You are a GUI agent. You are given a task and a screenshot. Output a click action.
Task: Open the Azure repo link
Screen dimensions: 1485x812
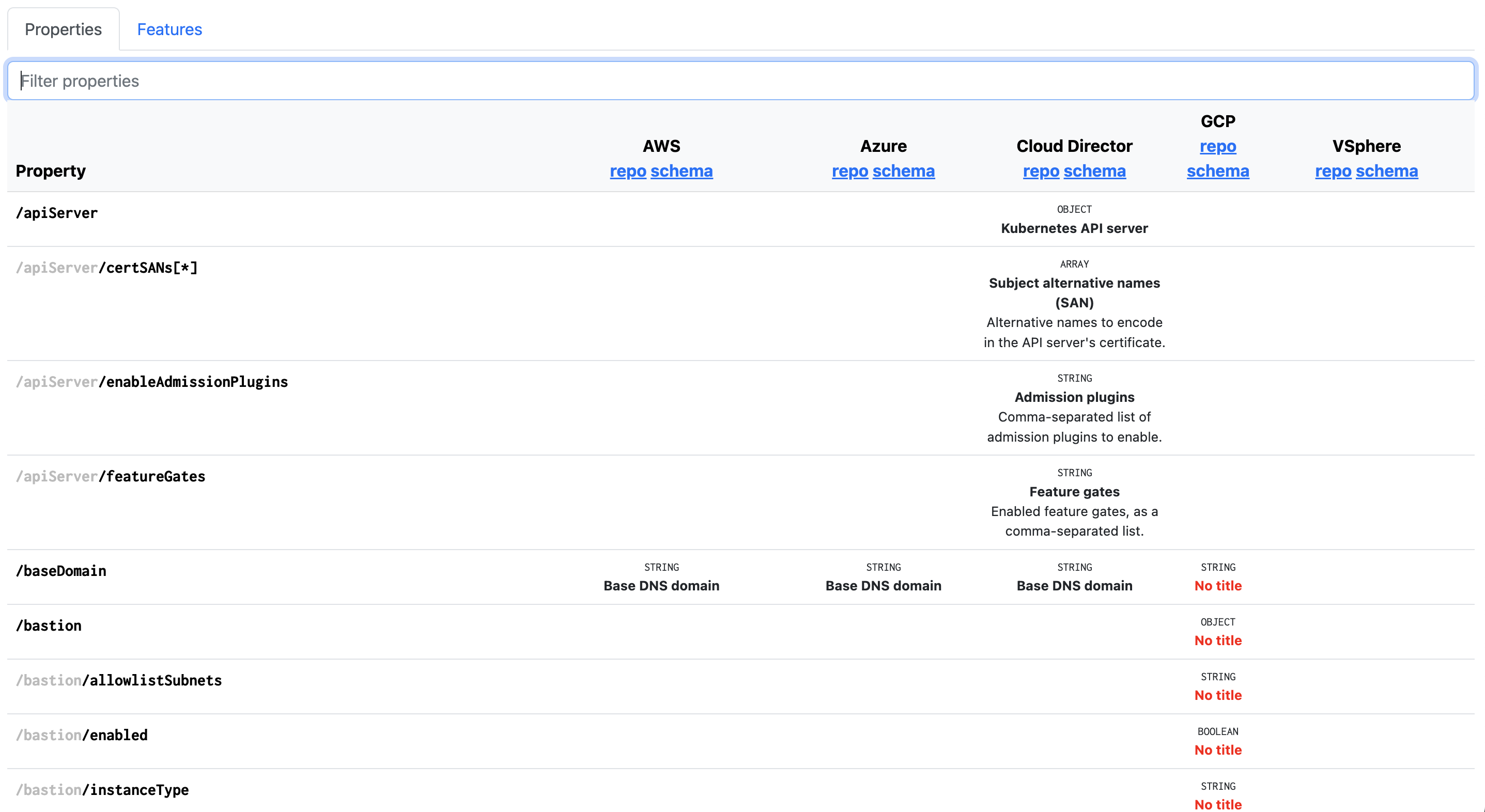[x=849, y=171]
